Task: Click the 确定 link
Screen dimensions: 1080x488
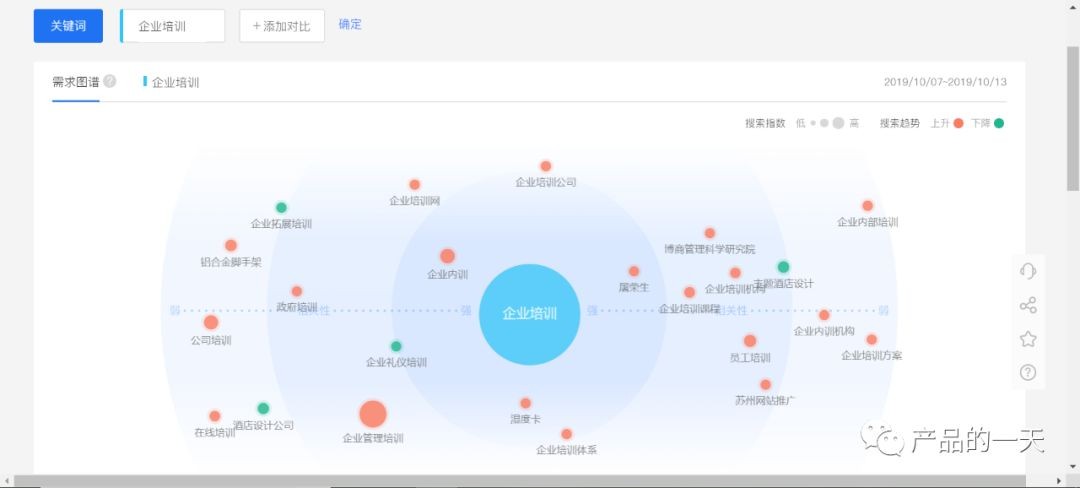Action: coord(350,24)
